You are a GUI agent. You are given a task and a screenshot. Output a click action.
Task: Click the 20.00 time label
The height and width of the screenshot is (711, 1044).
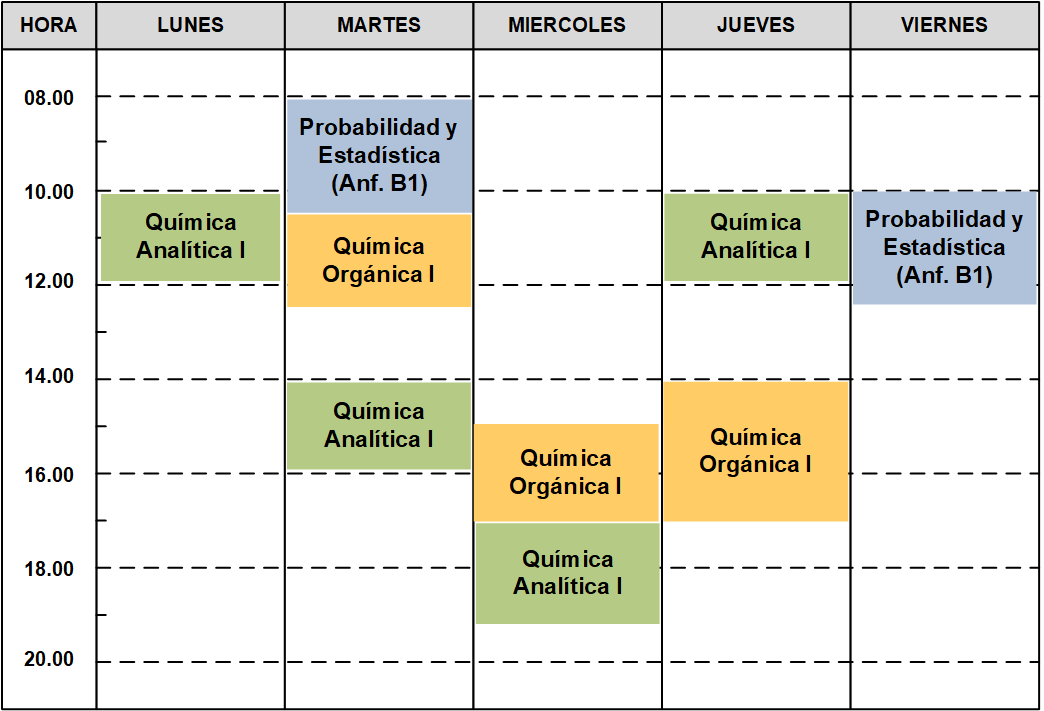49,659
